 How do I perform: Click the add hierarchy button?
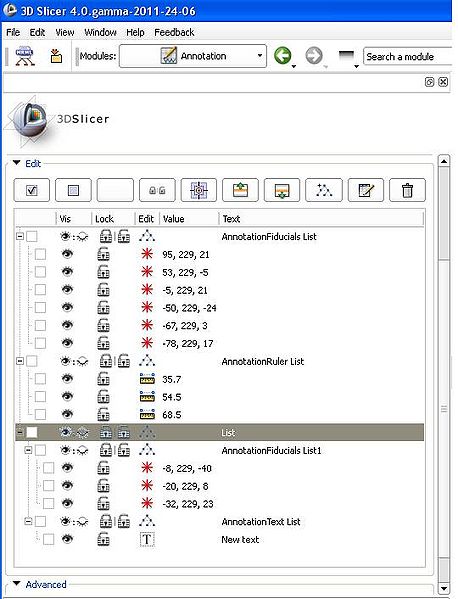coord(324,190)
